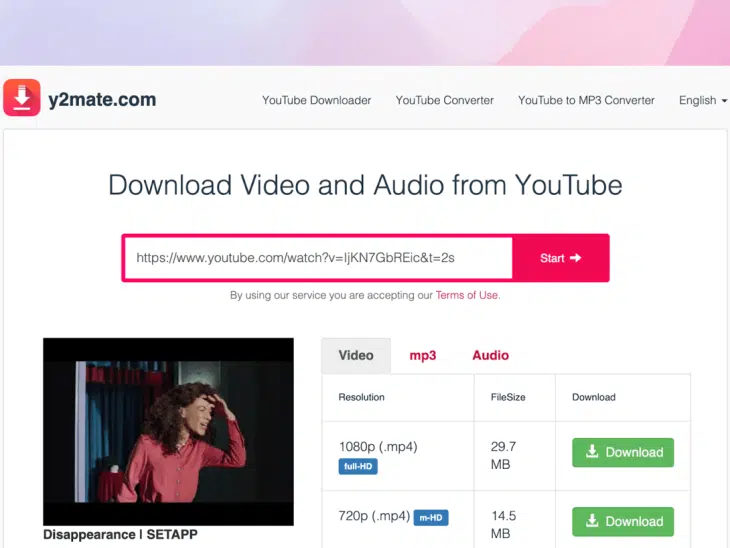
Task: Expand the English language dropdown
Action: (x=703, y=100)
